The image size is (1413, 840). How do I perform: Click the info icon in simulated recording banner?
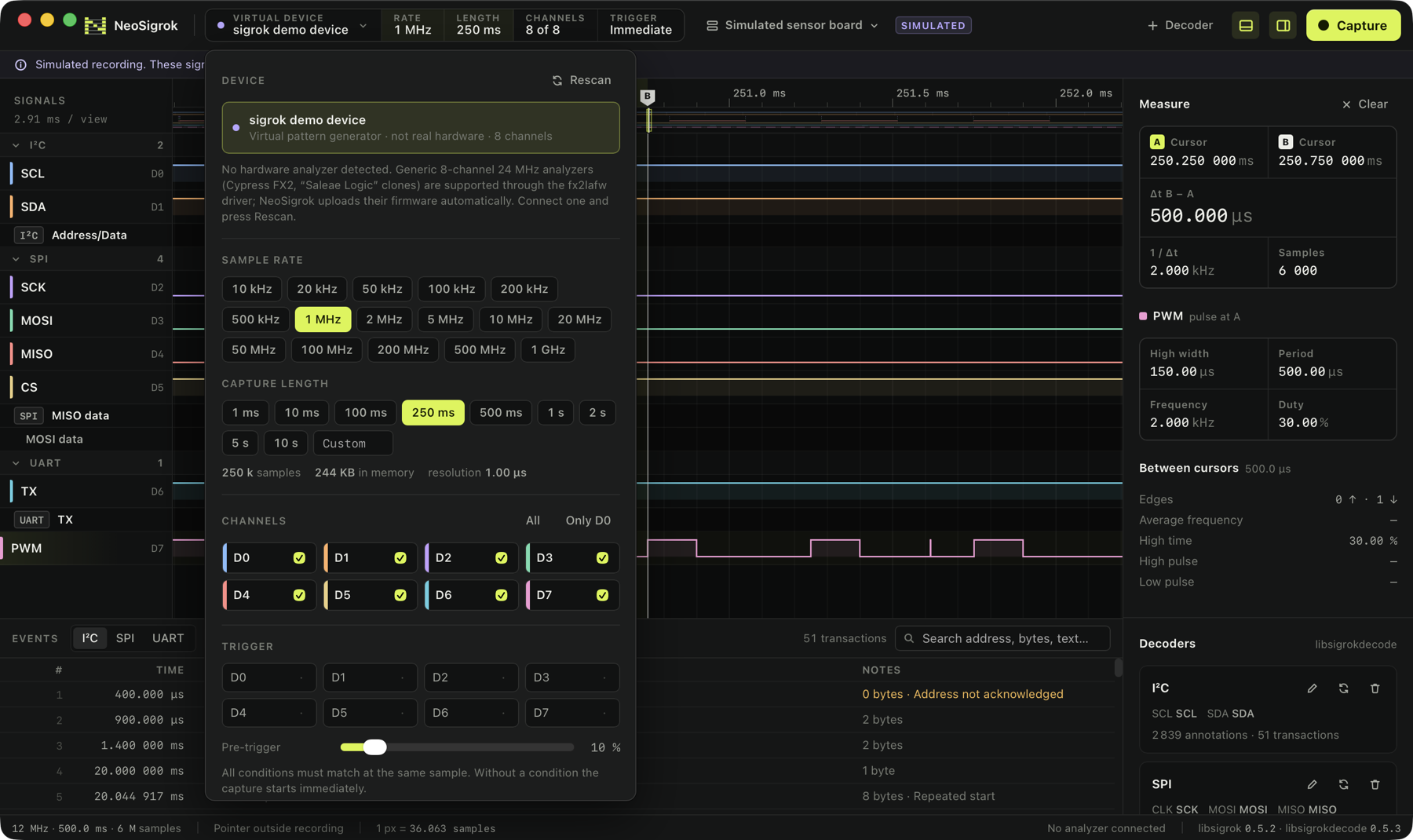[21, 64]
